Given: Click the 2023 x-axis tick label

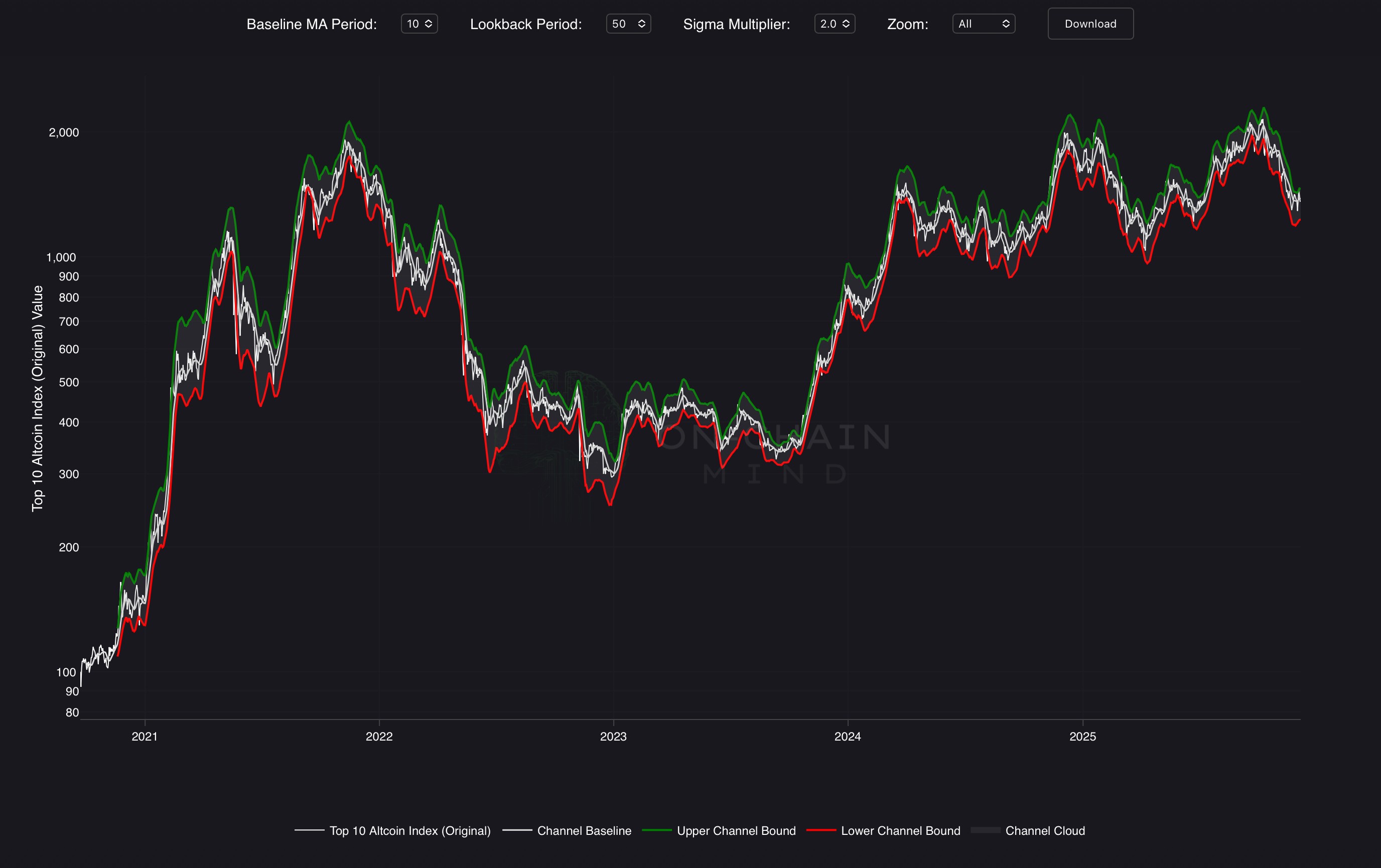Looking at the screenshot, I should point(613,736).
